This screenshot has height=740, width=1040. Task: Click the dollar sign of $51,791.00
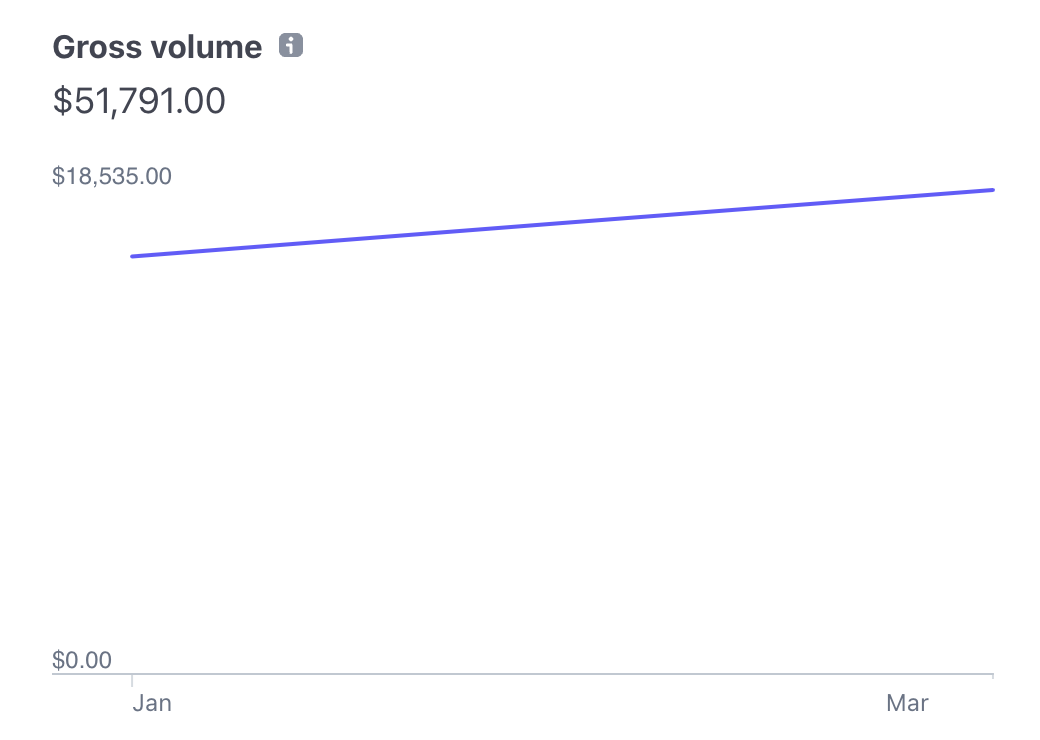coord(62,101)
